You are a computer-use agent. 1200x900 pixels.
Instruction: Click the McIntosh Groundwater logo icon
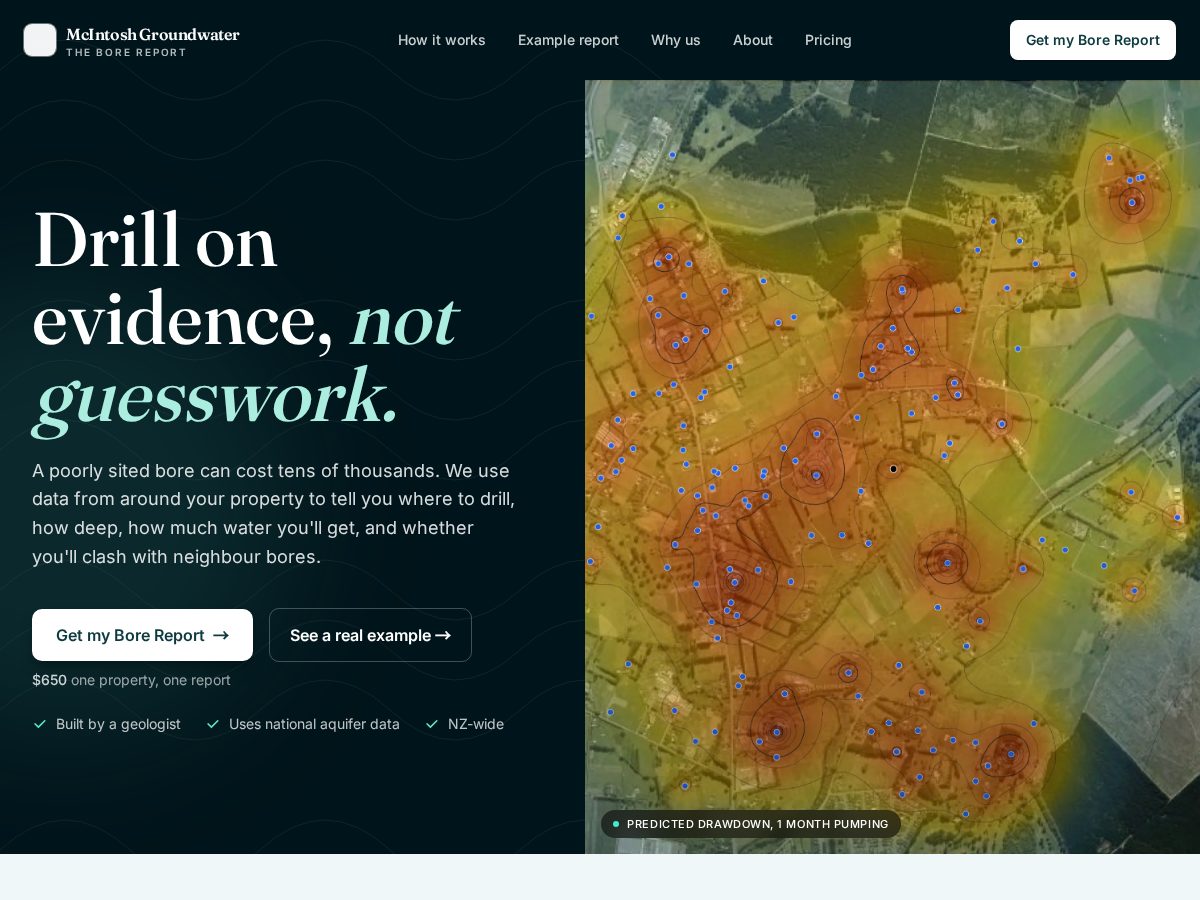tap(40, 40)
